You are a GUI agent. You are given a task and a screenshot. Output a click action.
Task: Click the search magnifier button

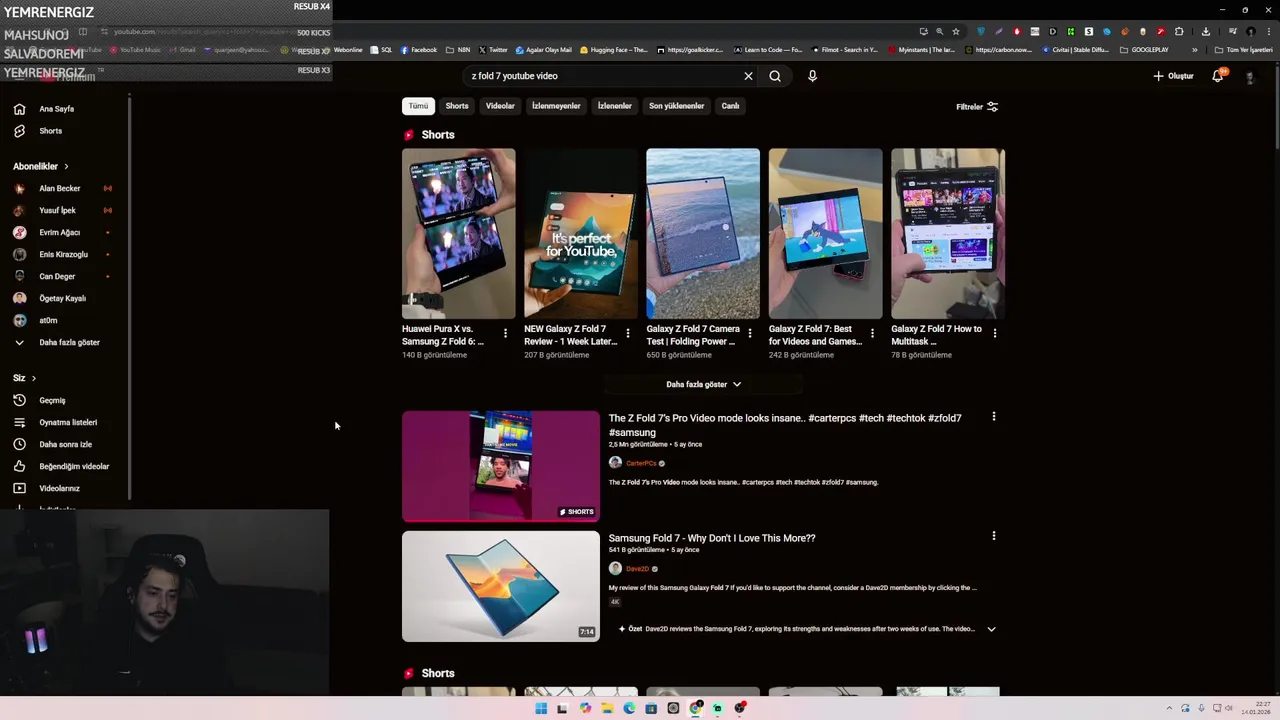775,76
